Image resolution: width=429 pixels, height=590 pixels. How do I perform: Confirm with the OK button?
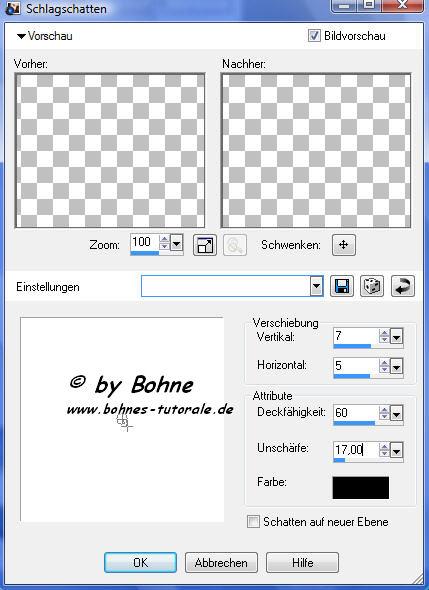click(140, 563)
